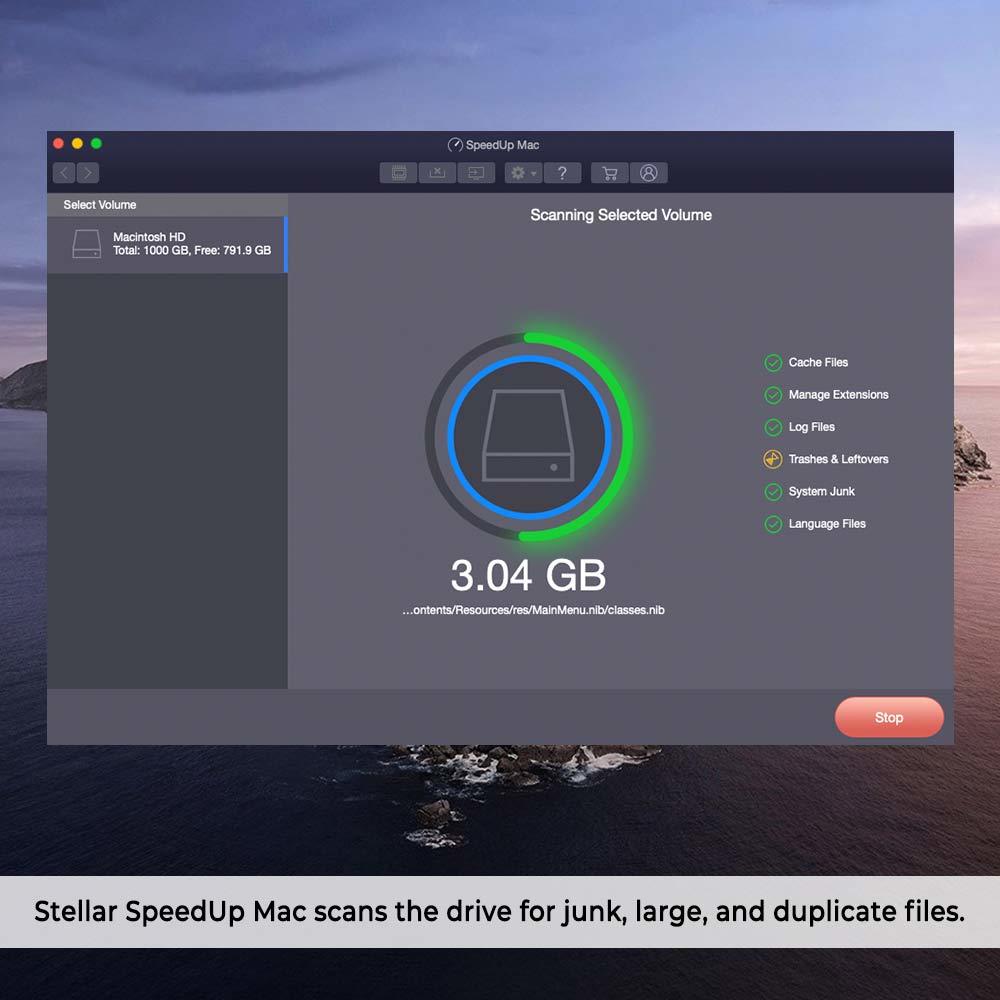The height and width of the screenshot is (1000, 1000).
Task: Click the Log Files check icon
Action: click(773, 427)
